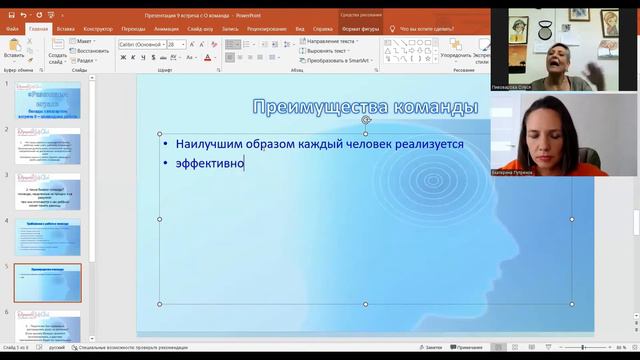Screen dimensions: 640x360
Task: Open the Конструктор tab
Action: pyautogui.click(x=98, y=29)
